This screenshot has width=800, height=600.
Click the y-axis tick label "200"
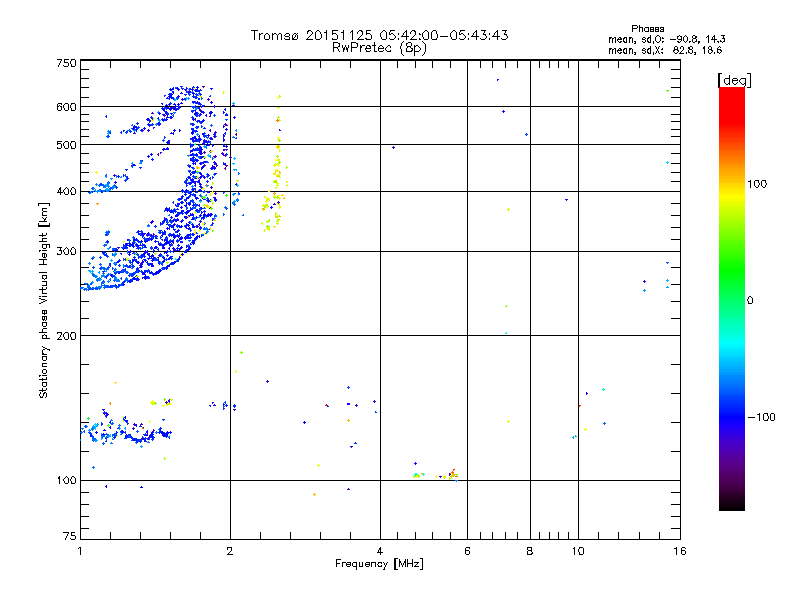point(66,336)
